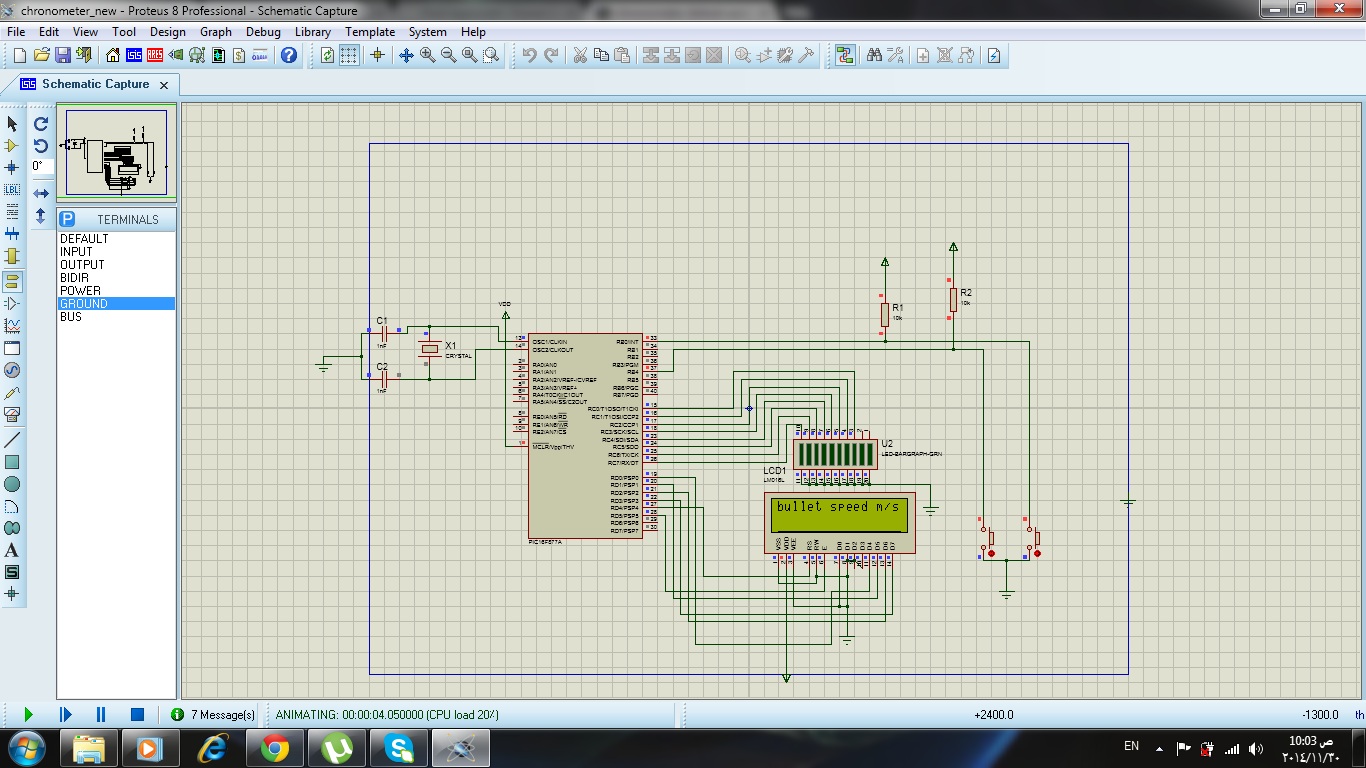Toggle the grid display
1366x768 pixels.
349,56
